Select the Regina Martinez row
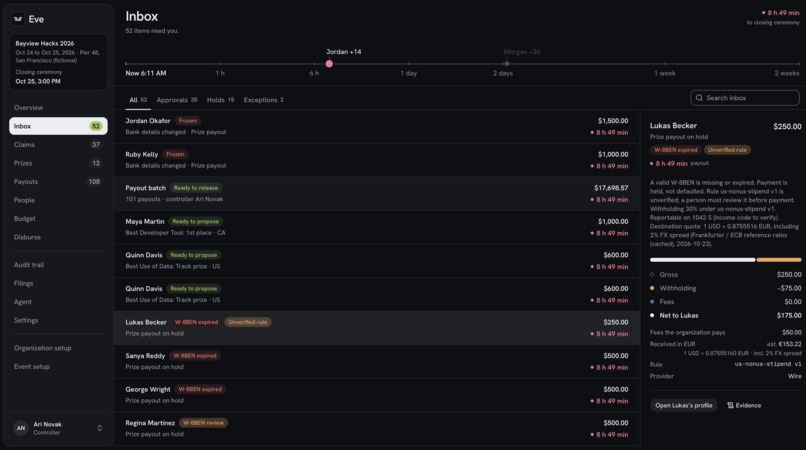 [377, 428]
